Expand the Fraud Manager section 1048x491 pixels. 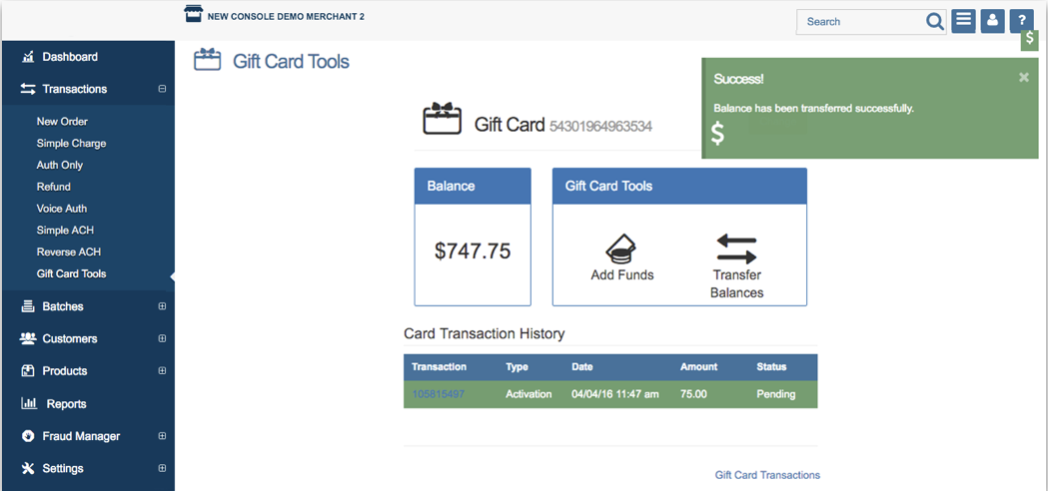(x=162, y=436)
